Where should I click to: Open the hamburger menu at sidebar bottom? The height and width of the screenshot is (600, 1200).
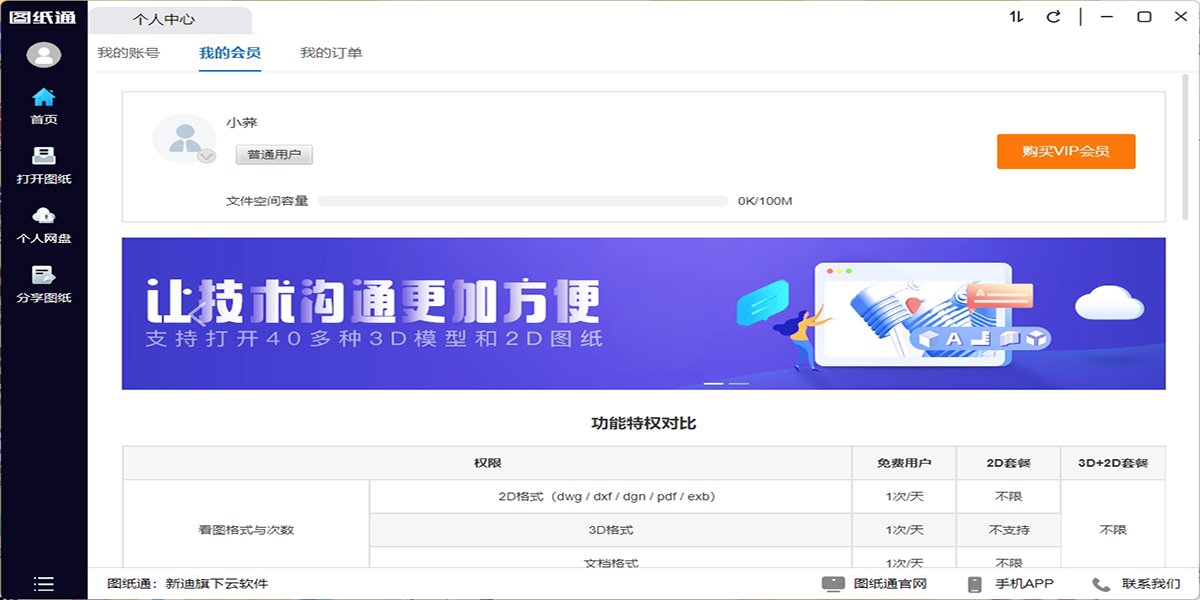tap(43, 584)
